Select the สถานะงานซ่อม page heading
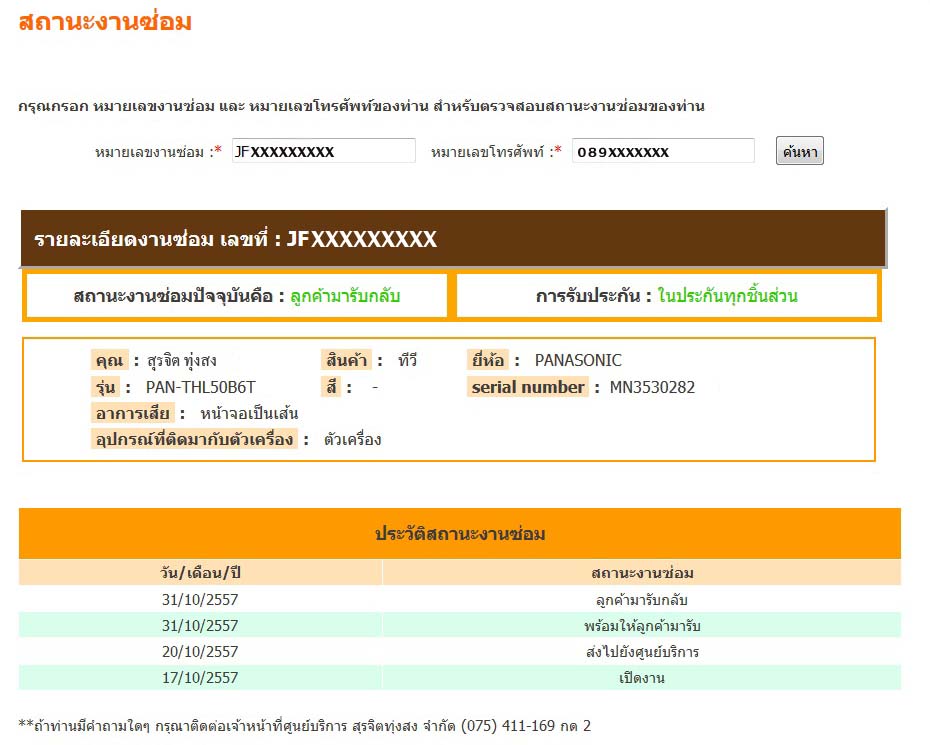 tap(105, 22)
